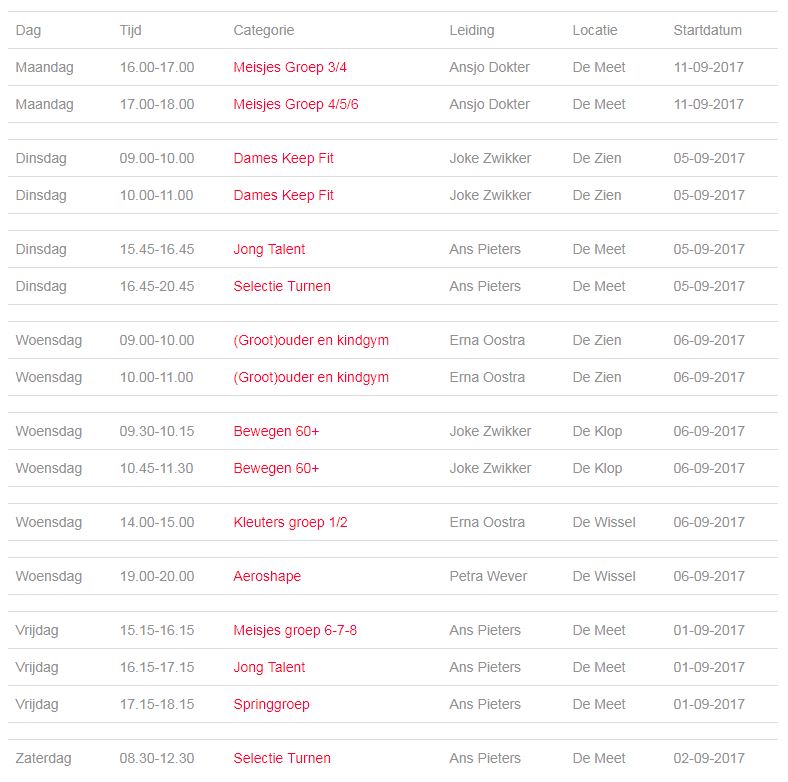The image size is (788, 782).
Task: Open the Meisjes Groep 4/5/6 link
Action: pyautogui.click(x=296, y=105)
